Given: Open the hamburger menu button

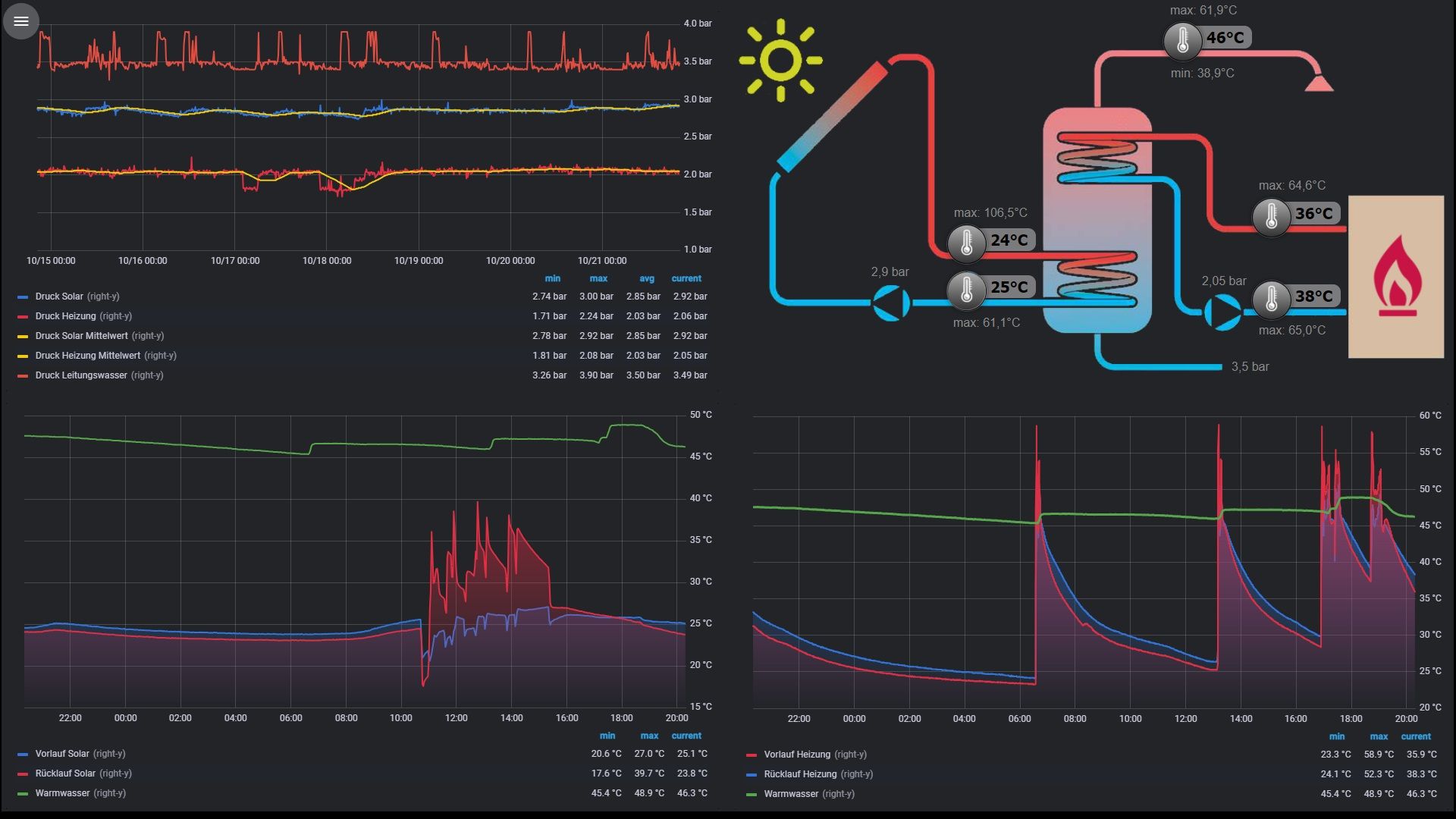Looking at the screenshot, I should [x=21, y=21].
